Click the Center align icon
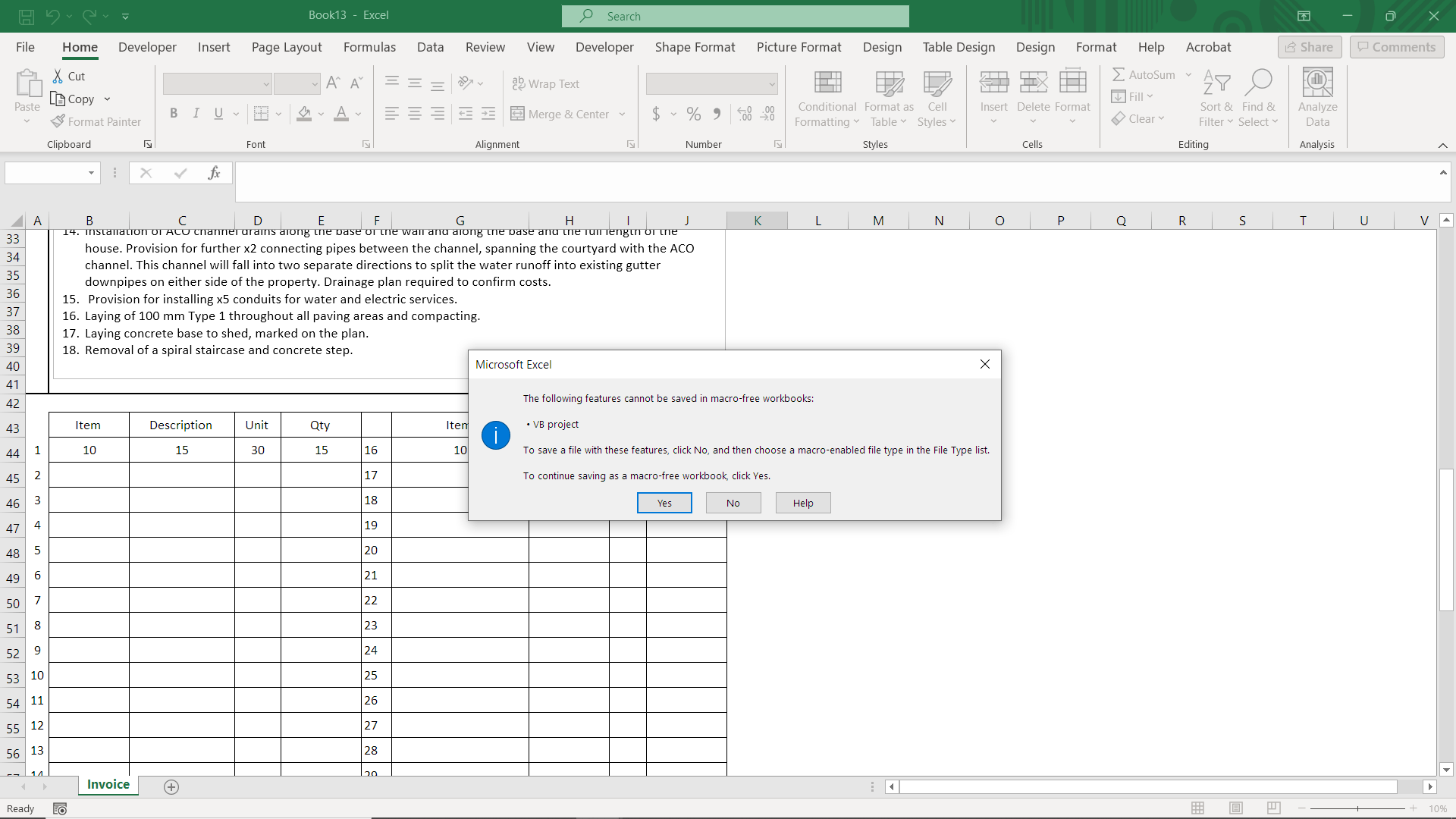 point(415,114)
